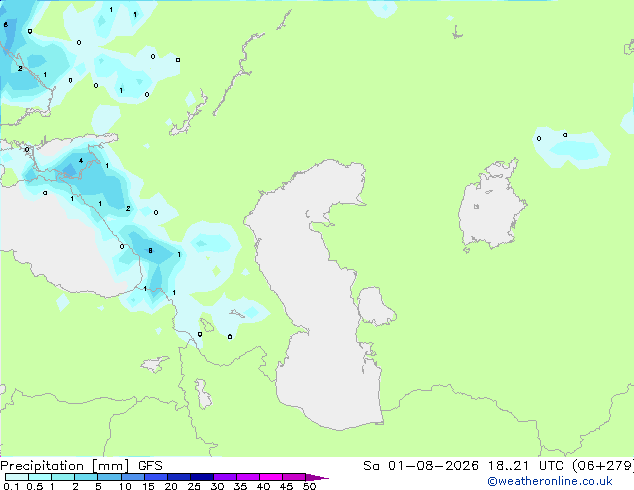Click the 'Sa 01-08-2026 18..21 UTC' timestamp

coord(465,466)
